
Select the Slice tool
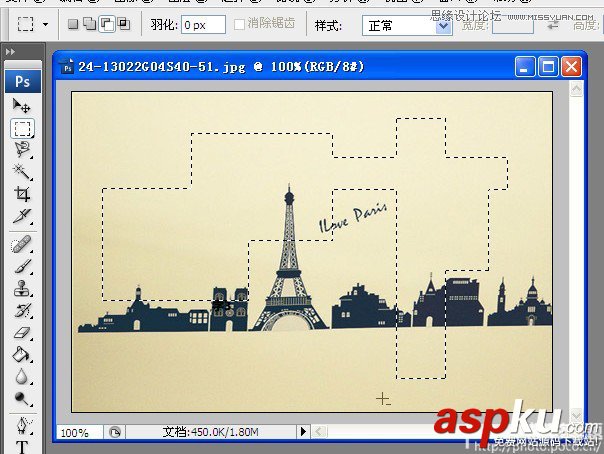pyautogui.click(x=22, y=216)
